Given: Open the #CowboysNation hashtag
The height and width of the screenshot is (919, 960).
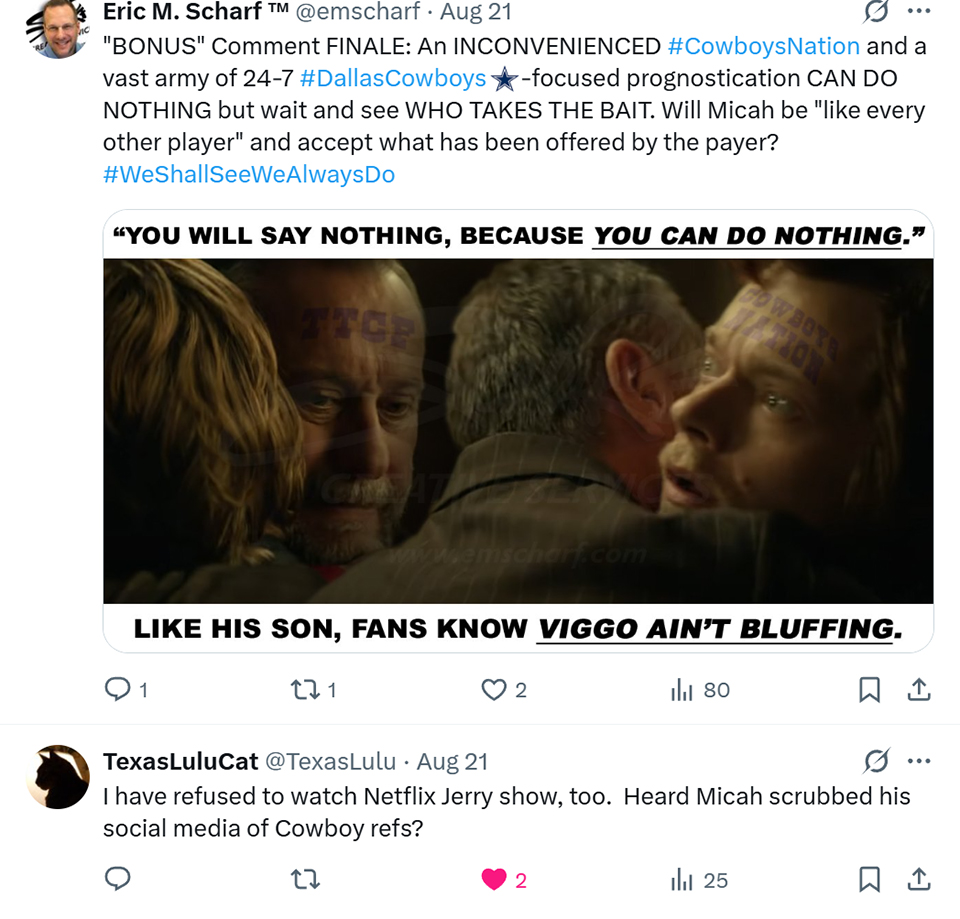Looking at the screenshot, I should point(763,46).
